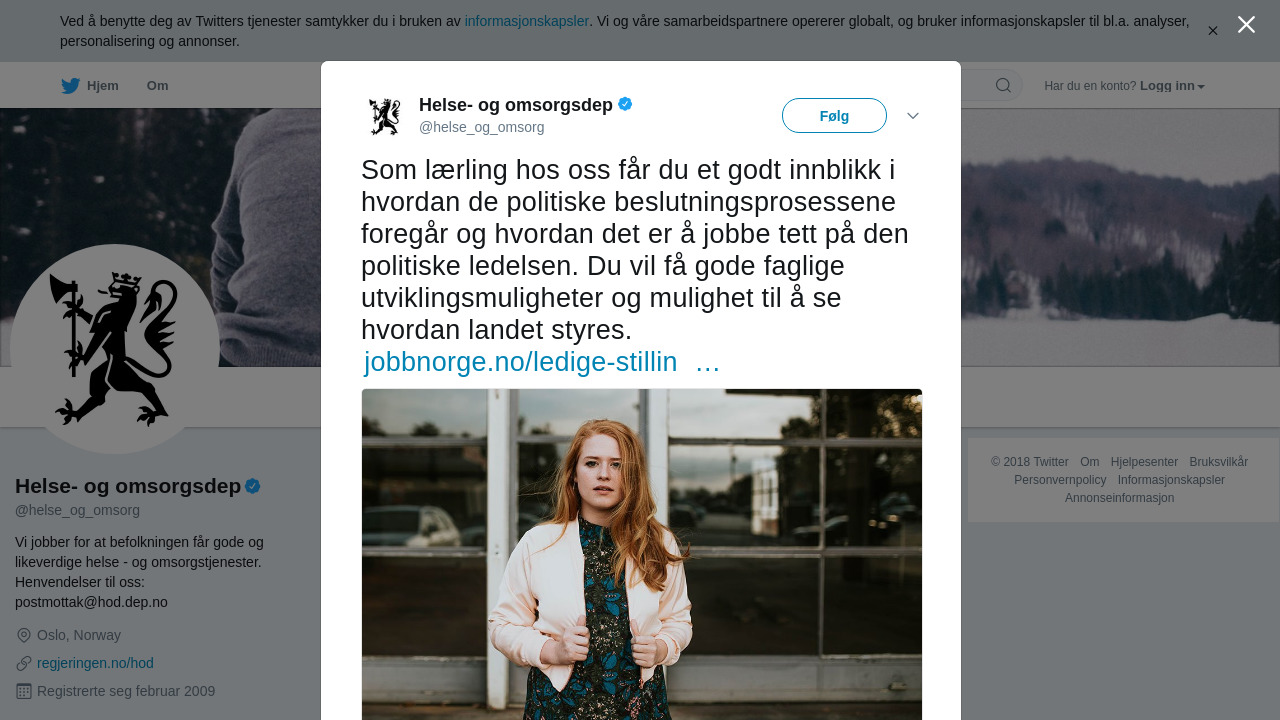The width and height of the screenshot is (1280, 720).
Task: Open the large lion profile picture
Action: pos(115,349)
